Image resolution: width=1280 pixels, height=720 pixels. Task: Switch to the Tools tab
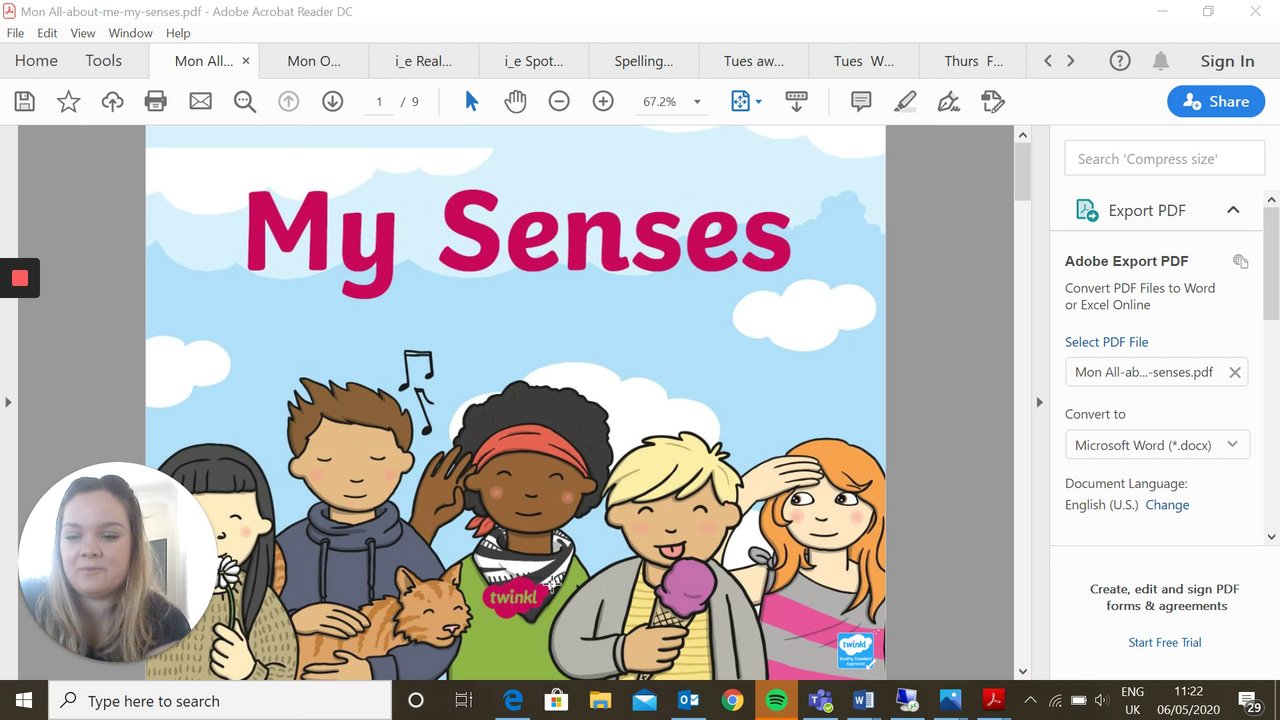(103, 61)
